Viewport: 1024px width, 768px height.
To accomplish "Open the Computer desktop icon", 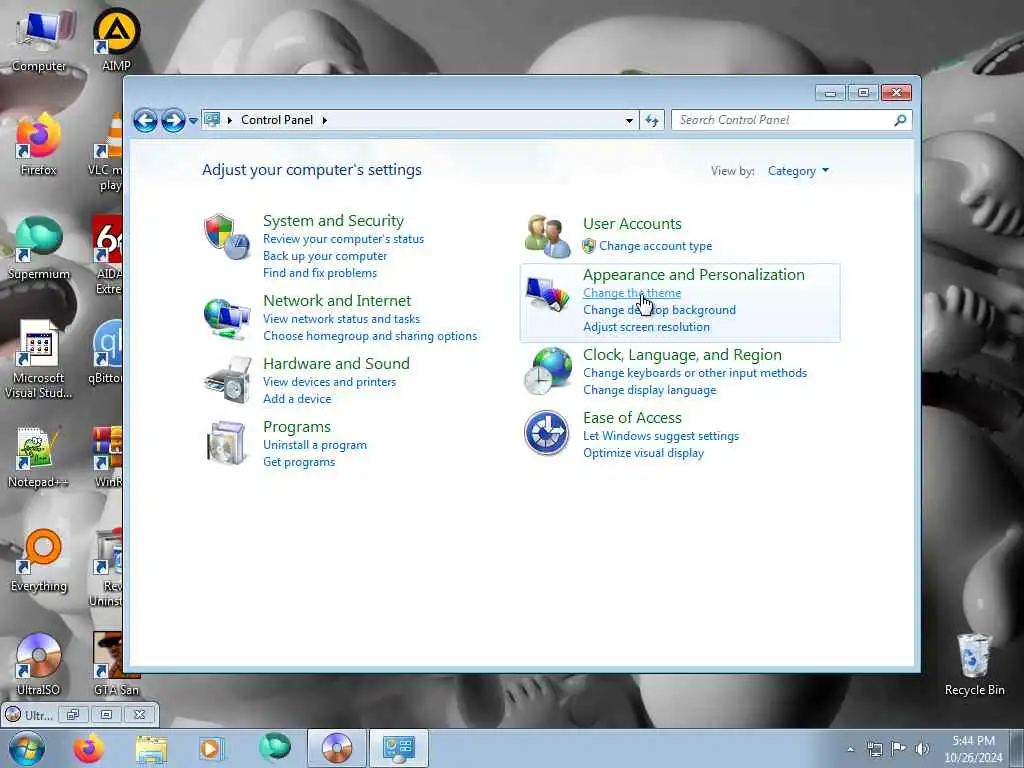I will (x=39, y=40).
